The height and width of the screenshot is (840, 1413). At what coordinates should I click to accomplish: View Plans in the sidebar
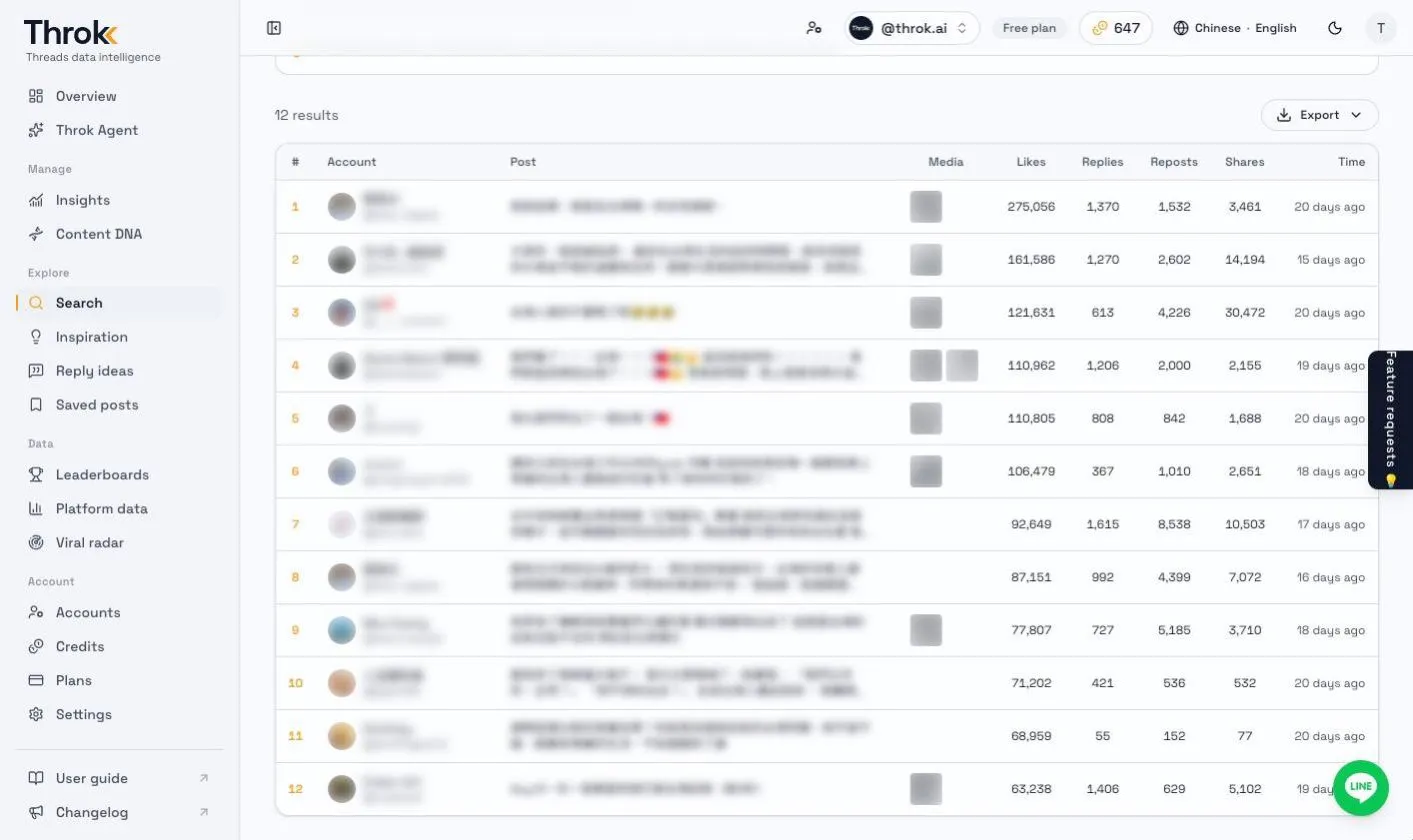tap(120, 681)
